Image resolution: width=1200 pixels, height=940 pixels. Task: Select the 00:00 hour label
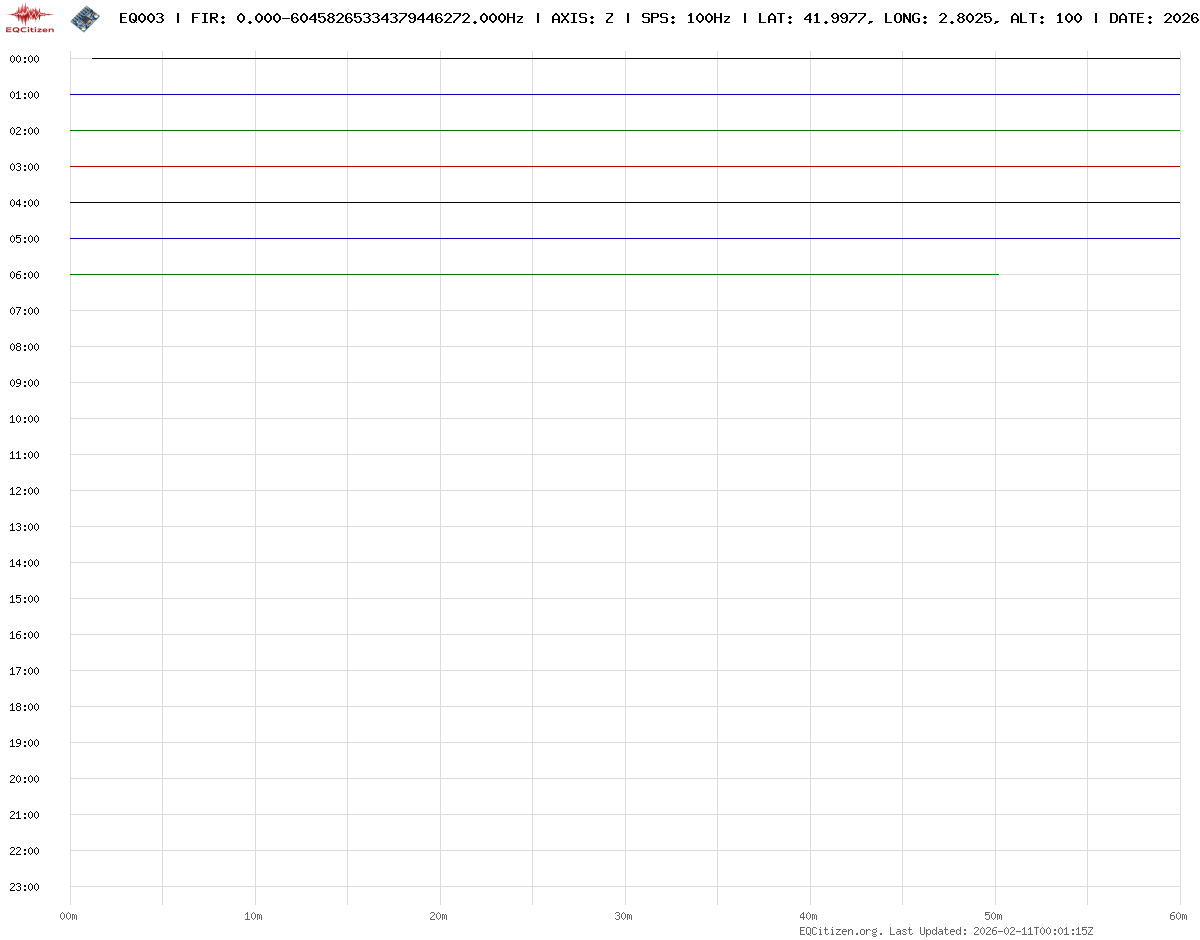[x=24, y=59]
